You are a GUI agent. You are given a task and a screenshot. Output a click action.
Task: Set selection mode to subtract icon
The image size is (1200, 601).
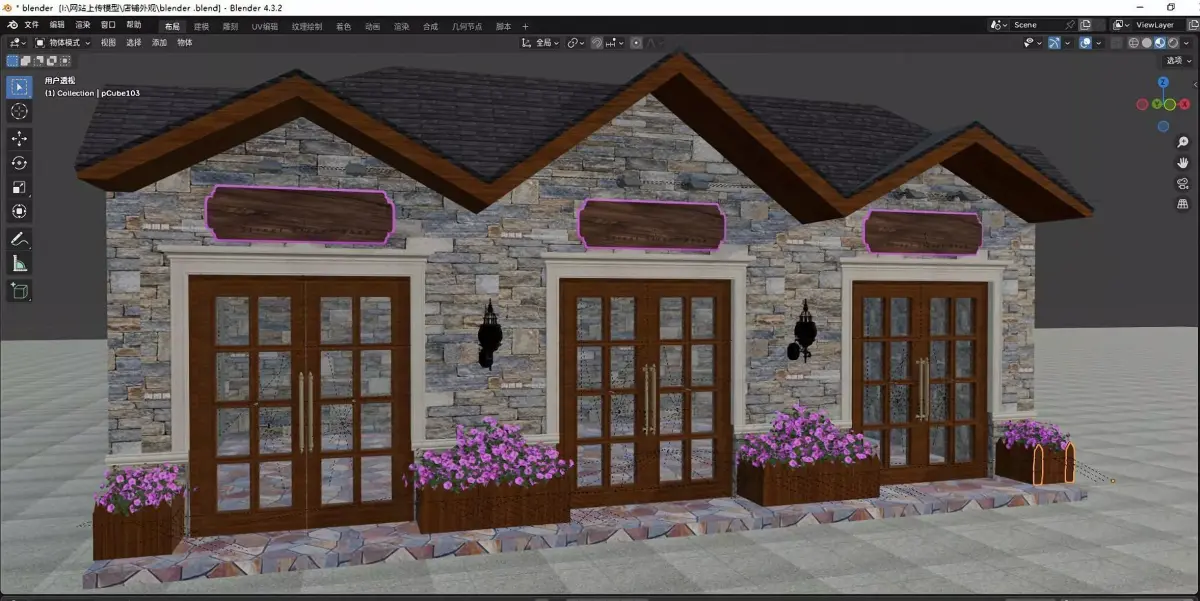[x=39, y=60]
